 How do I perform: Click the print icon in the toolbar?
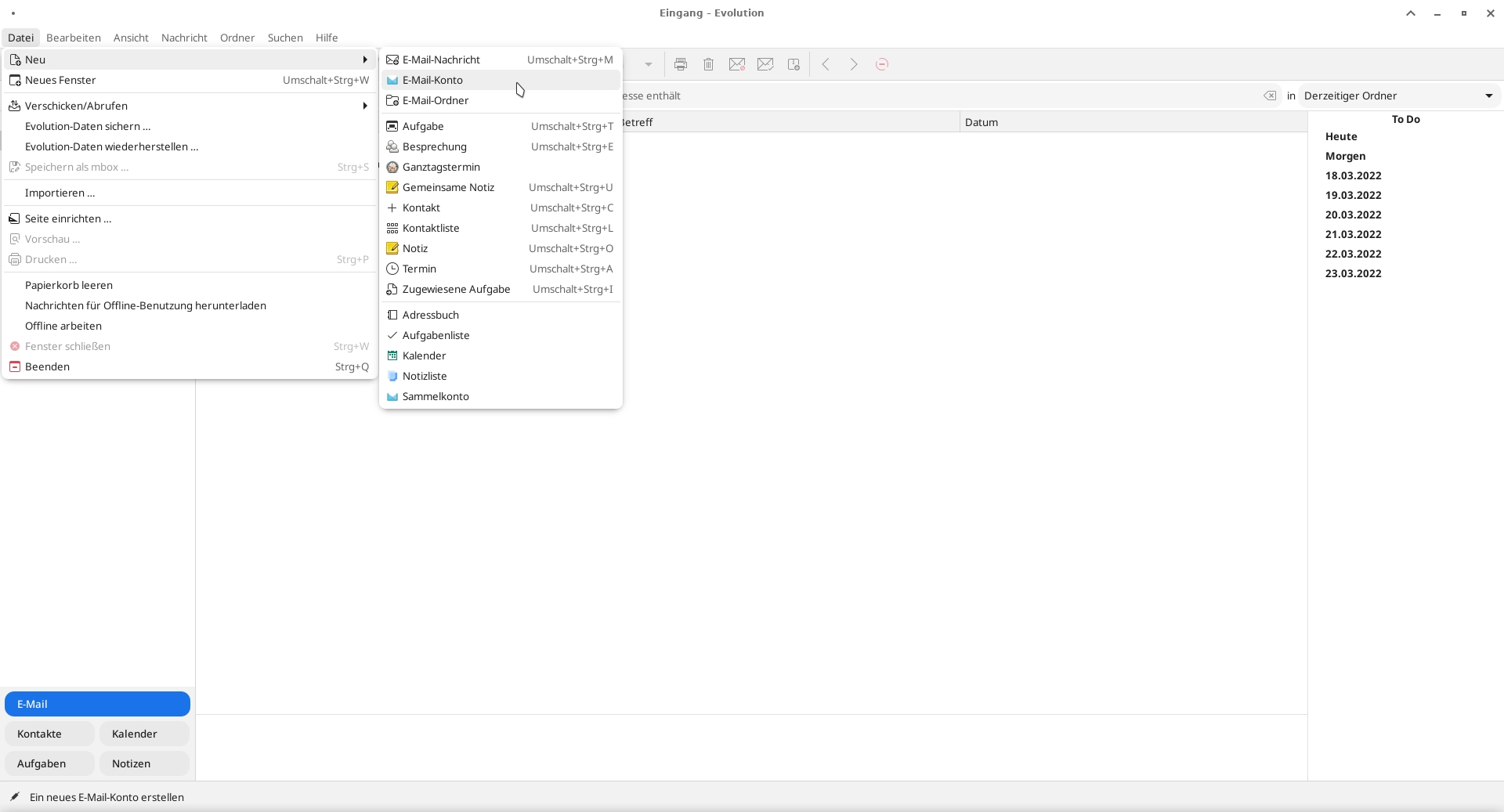click(x=680, y=64)
